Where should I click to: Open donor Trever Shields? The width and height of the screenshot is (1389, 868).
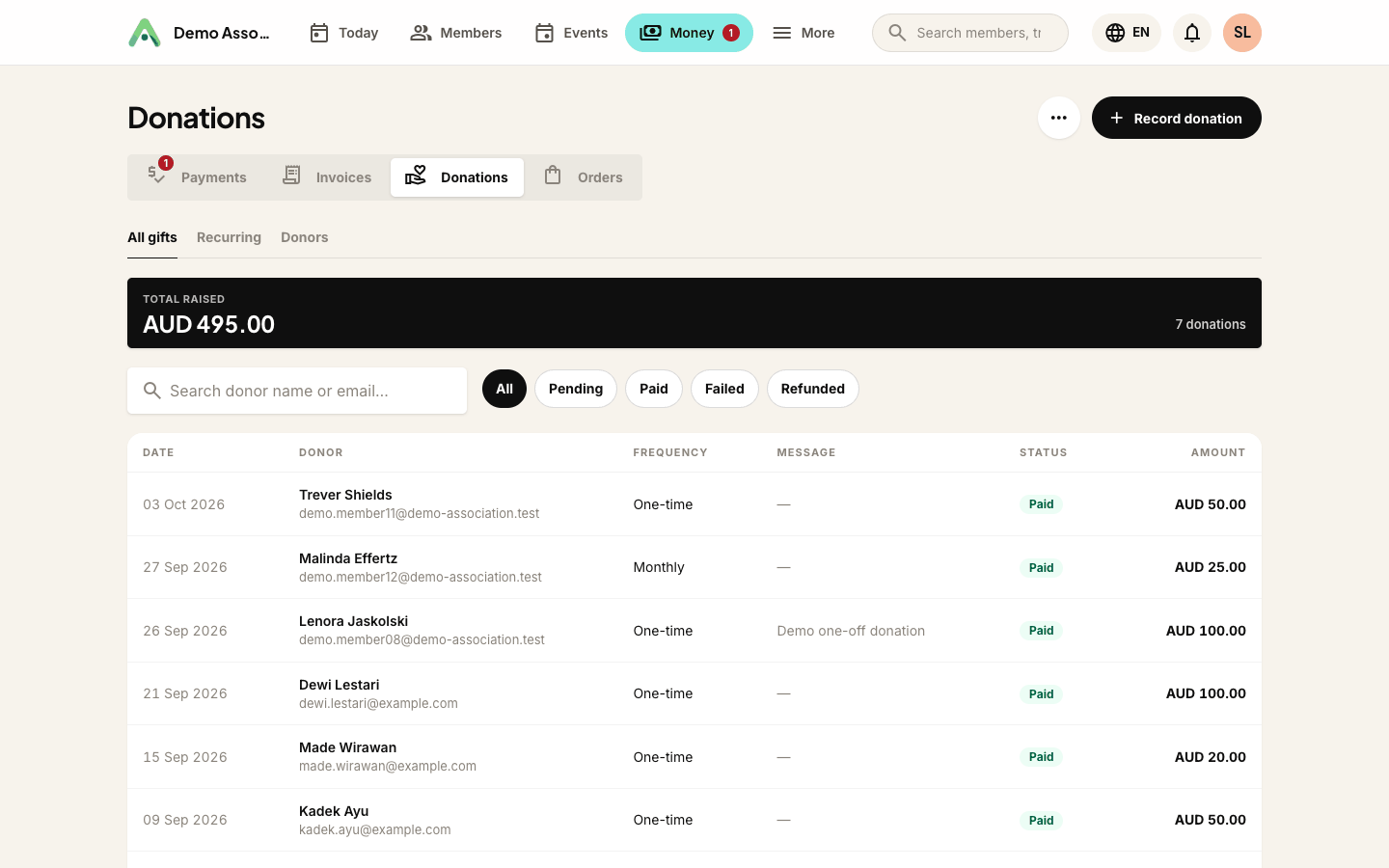coord(345,495)
